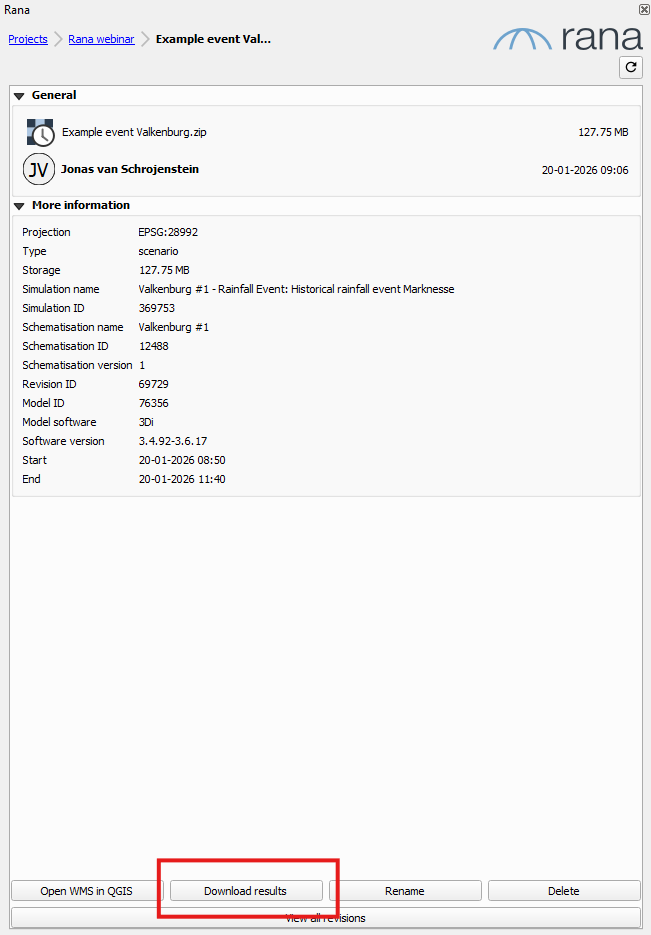Close the Rana panel with the X icon
The image size is (651, 935).
[644, 9]
